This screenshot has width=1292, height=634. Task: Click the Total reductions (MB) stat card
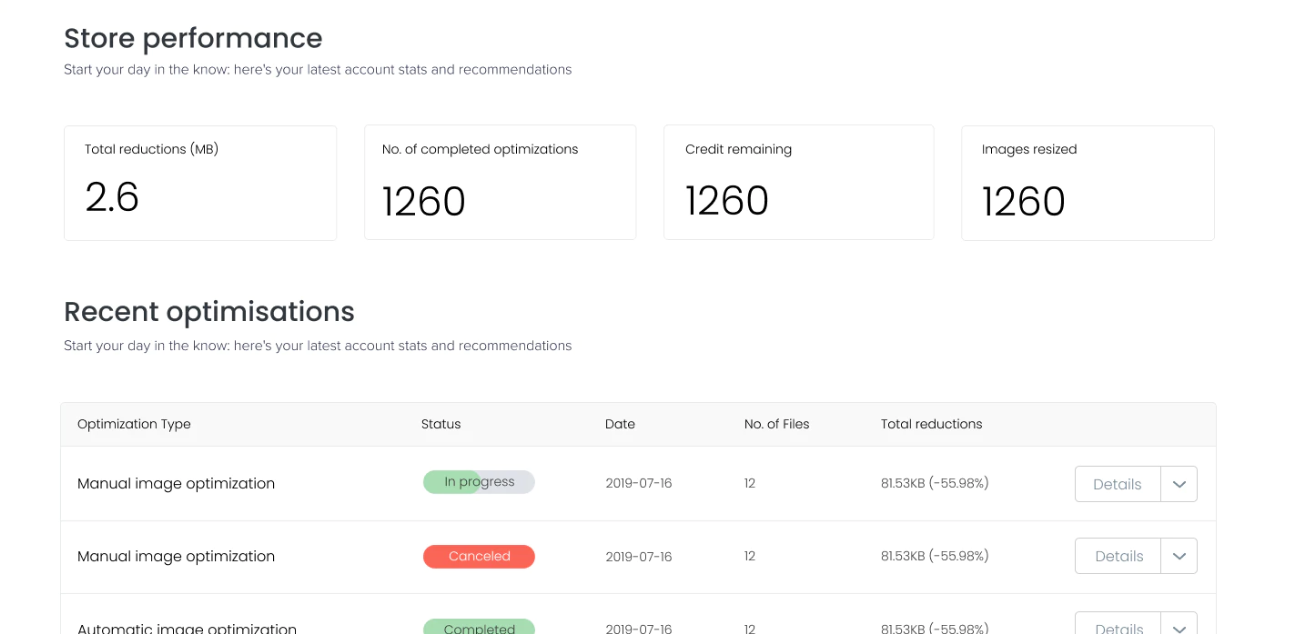click(200, 182)
